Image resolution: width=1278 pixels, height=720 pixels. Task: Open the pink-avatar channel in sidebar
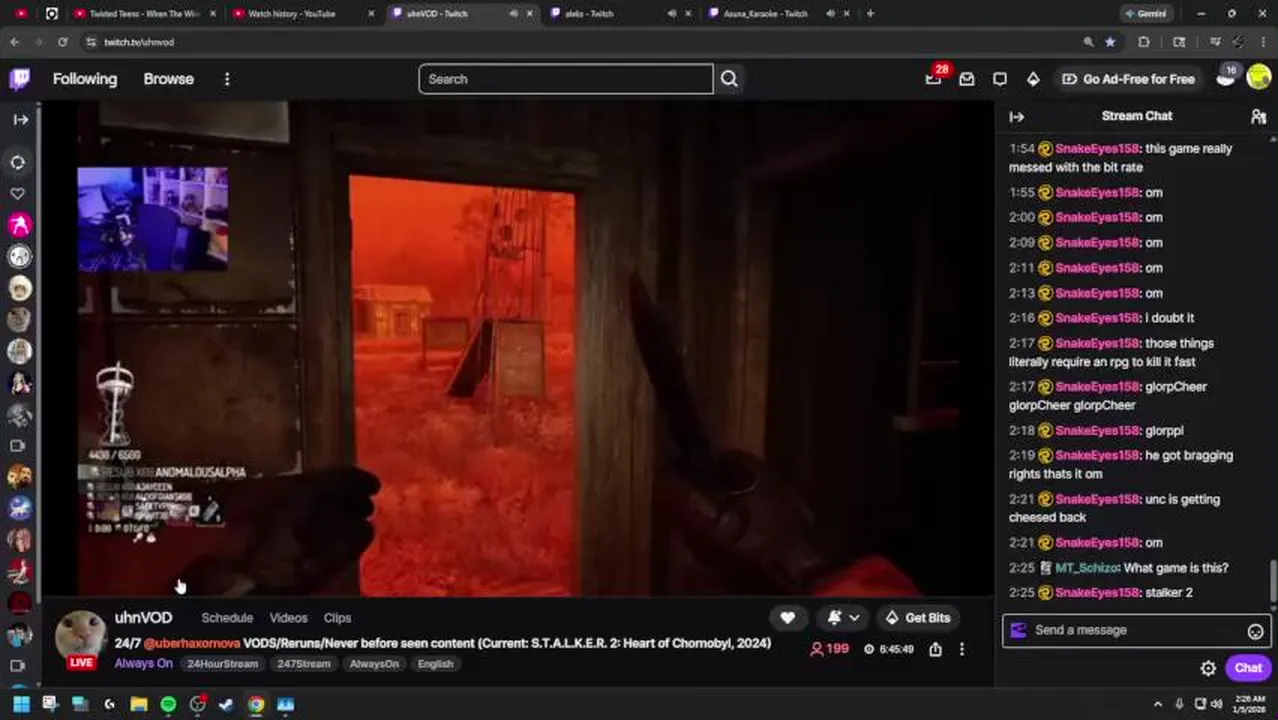point(19,225)
